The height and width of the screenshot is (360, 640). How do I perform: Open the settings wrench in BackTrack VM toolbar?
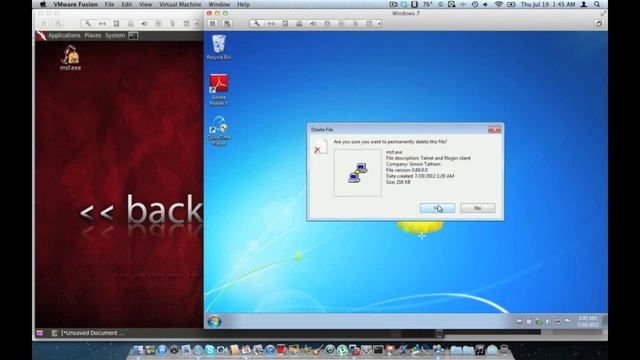88,24
